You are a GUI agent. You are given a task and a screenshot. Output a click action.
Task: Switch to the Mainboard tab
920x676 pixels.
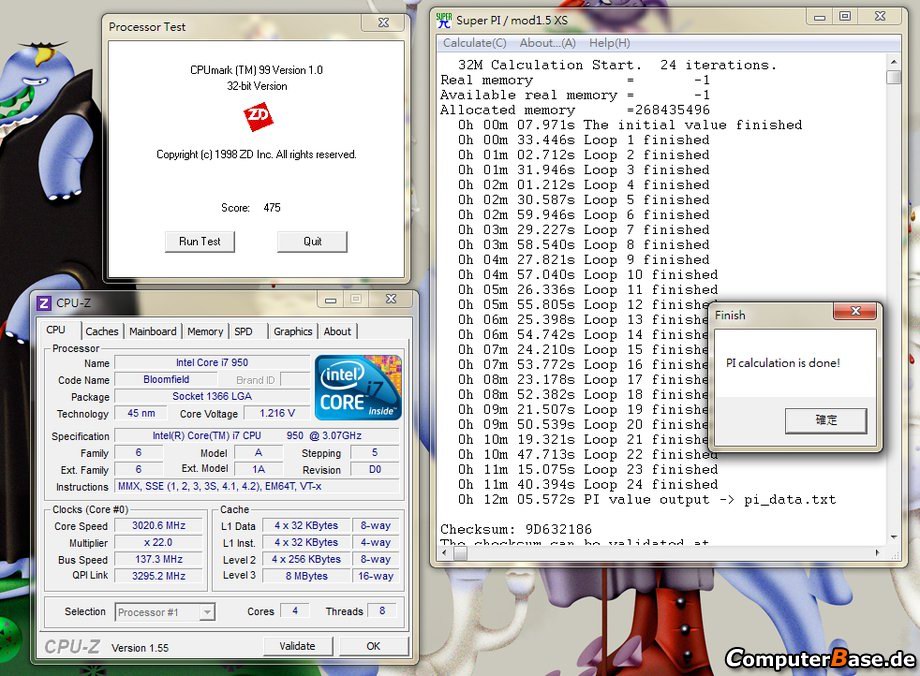pos(153,331)
